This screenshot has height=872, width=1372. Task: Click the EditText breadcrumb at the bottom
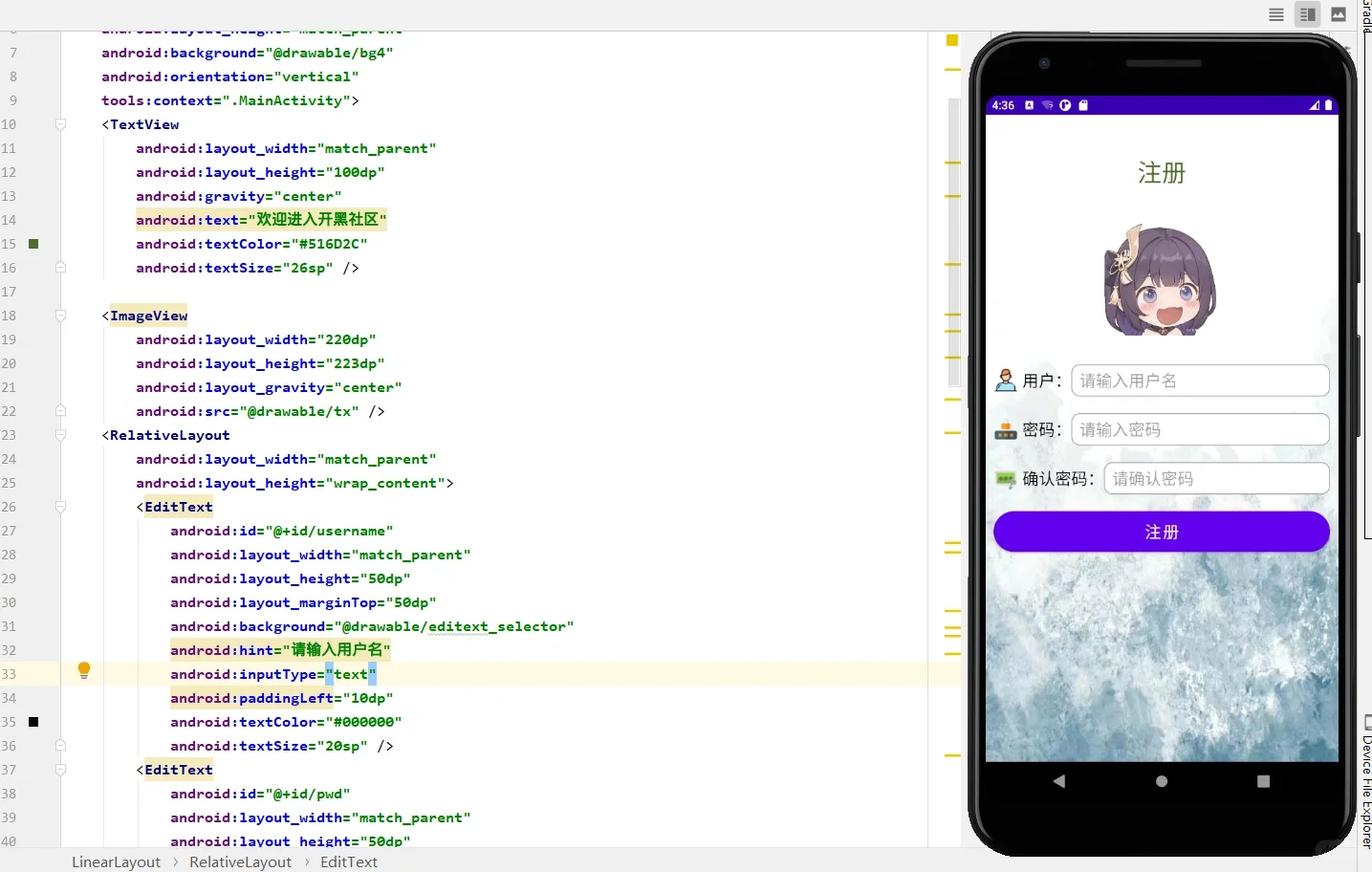(x=349, y=862)
